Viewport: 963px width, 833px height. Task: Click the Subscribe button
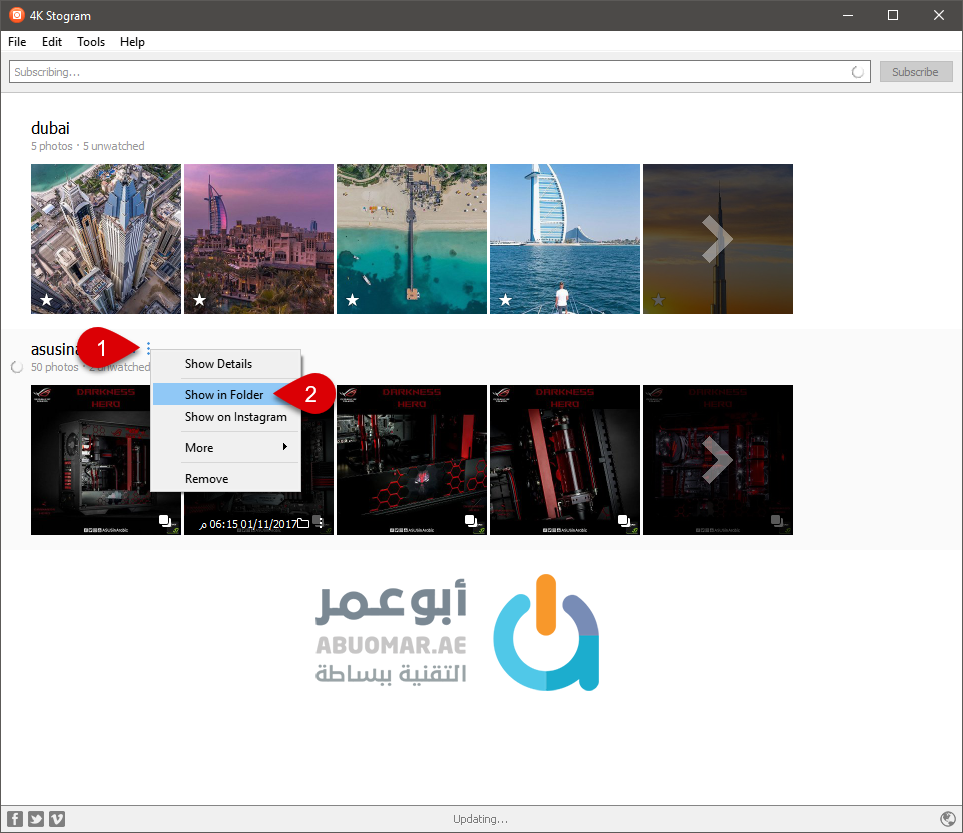pyautogui.click(x=915, y=72)
